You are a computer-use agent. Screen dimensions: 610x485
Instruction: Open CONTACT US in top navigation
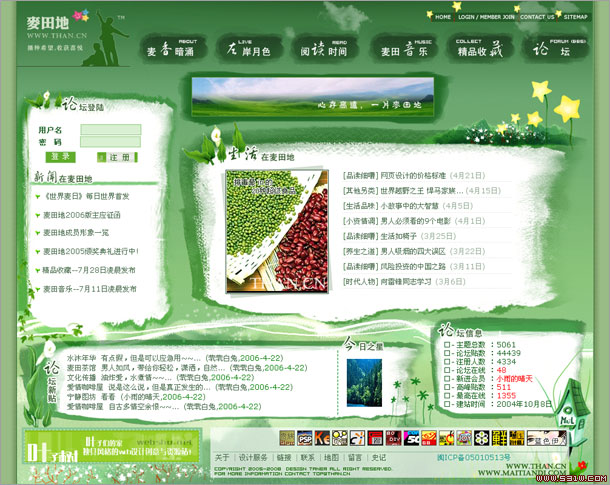[x=537, y=17]
